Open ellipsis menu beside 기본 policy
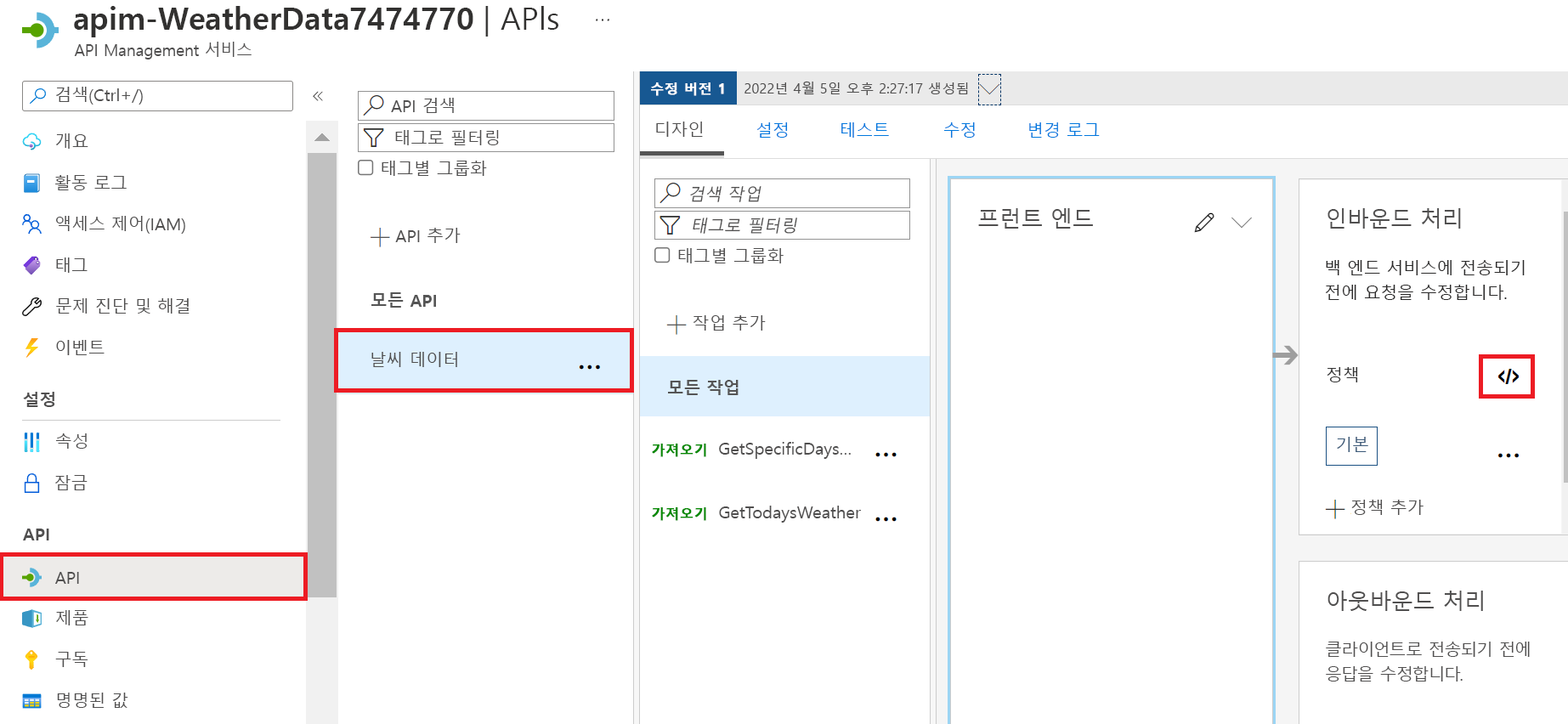The width and height of the screenshot is (1568, 724). (1508, 455)
